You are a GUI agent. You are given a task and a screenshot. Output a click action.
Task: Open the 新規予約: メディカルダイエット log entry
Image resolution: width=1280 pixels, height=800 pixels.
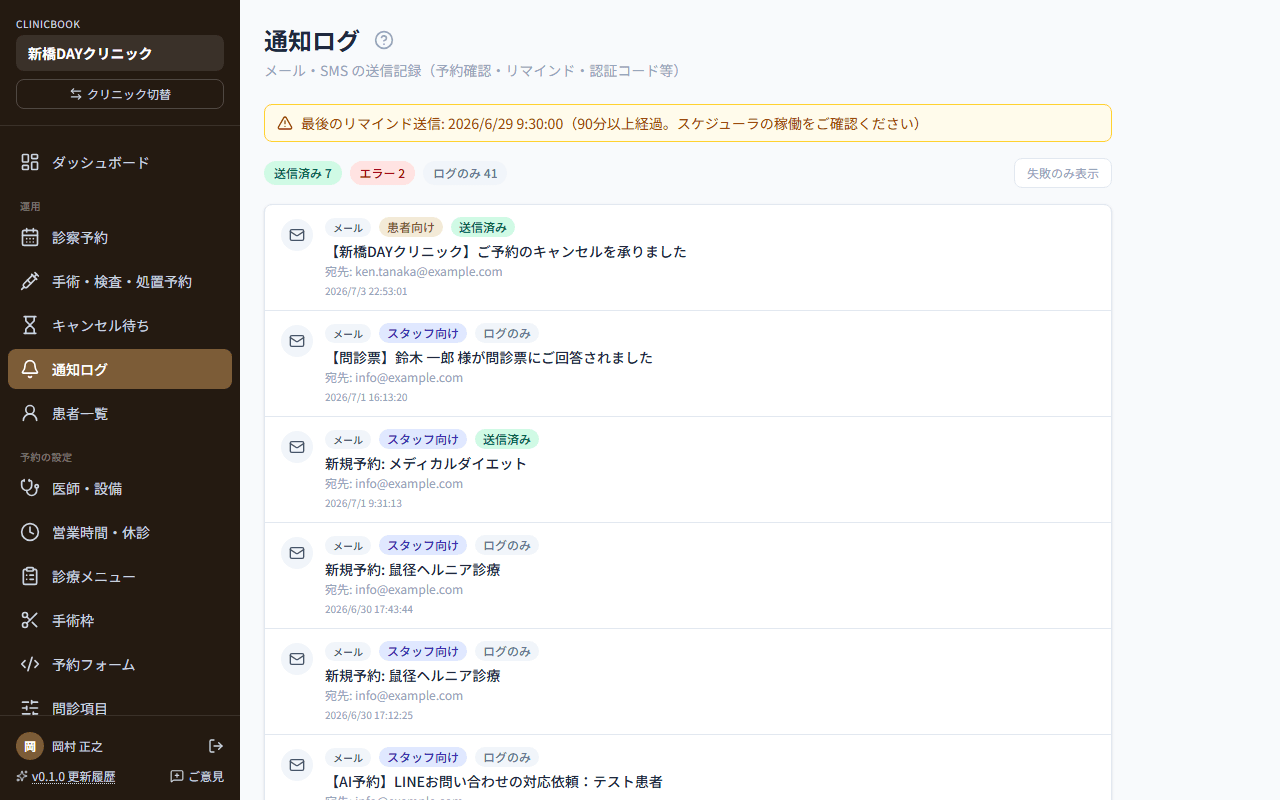point(688,470)
